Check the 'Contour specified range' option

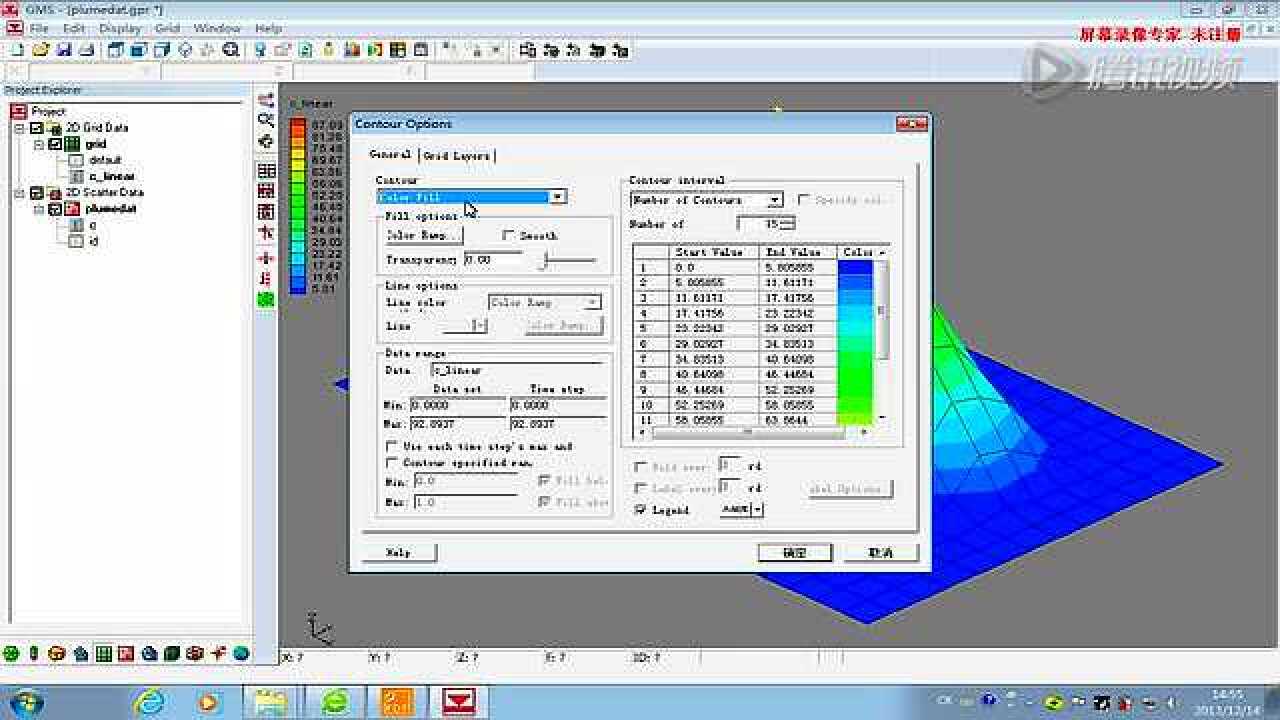pyautogui.click(x=392, y=463)
